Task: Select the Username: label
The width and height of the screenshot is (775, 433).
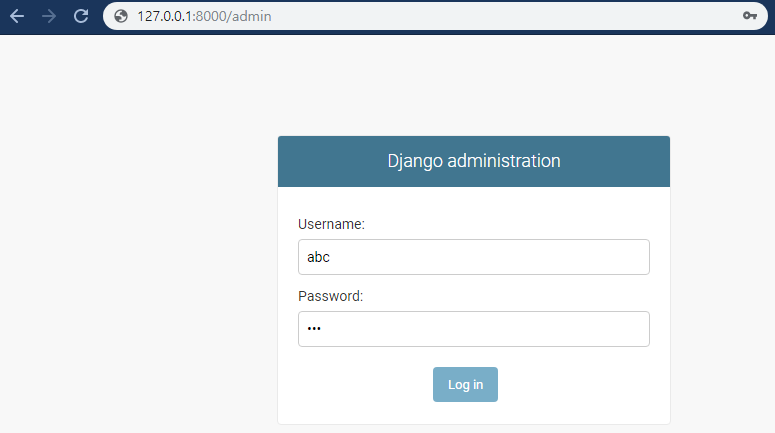Action: (331, 224)
